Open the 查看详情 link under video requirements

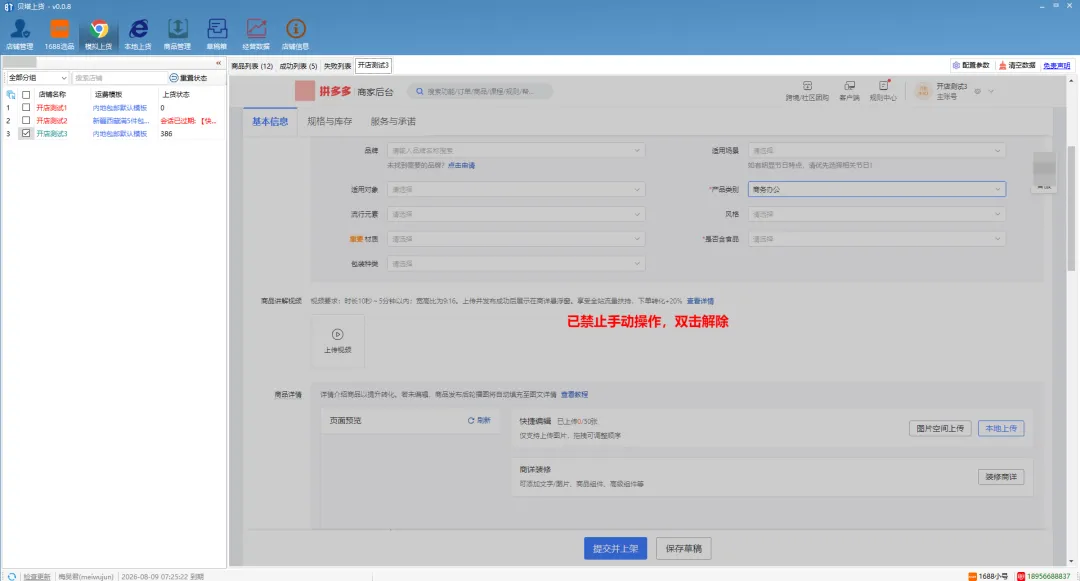[700, 301]
